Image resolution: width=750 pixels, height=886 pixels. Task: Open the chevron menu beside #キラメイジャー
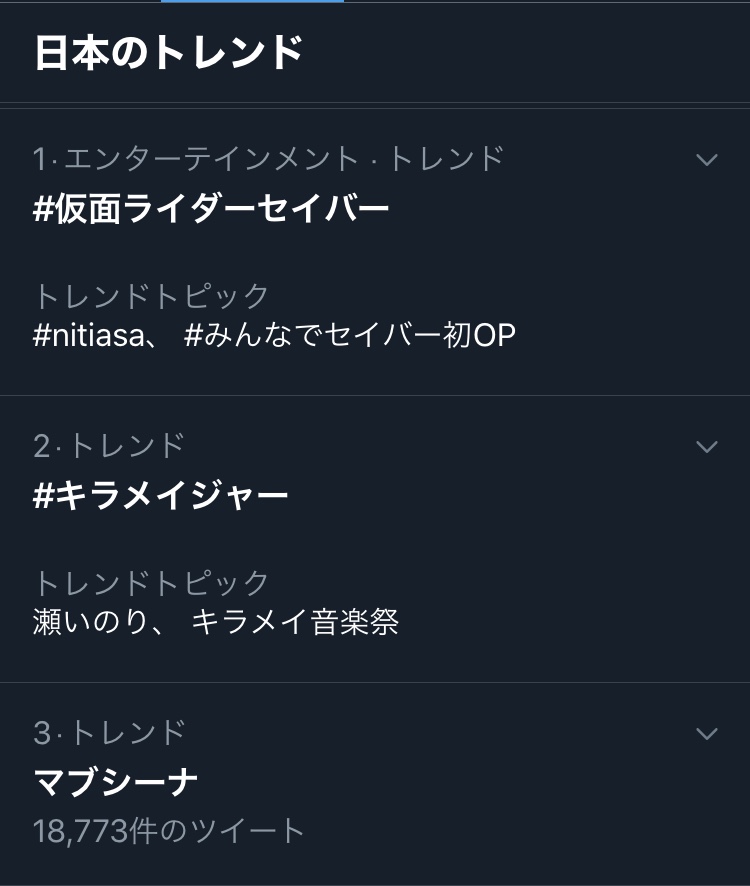[x=707, y=446]
